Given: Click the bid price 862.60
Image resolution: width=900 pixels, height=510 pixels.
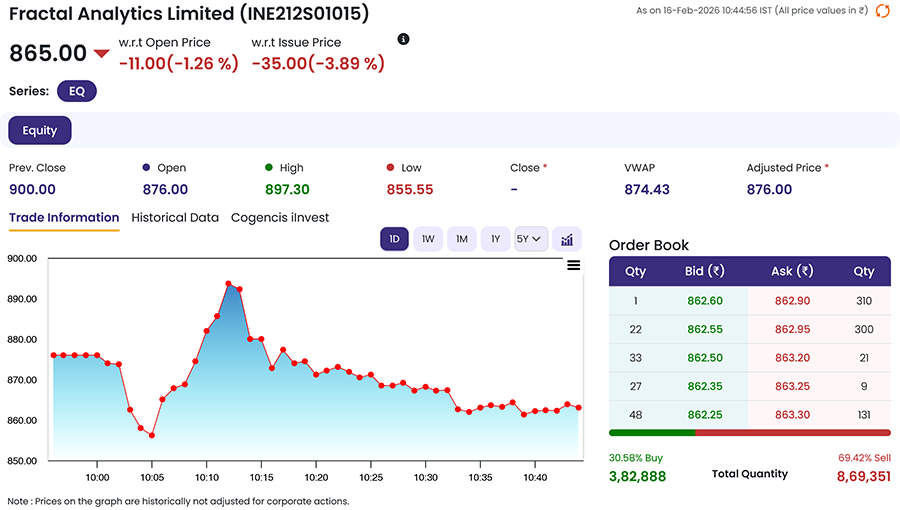Looking at the screenshot, I should point(705,301).
